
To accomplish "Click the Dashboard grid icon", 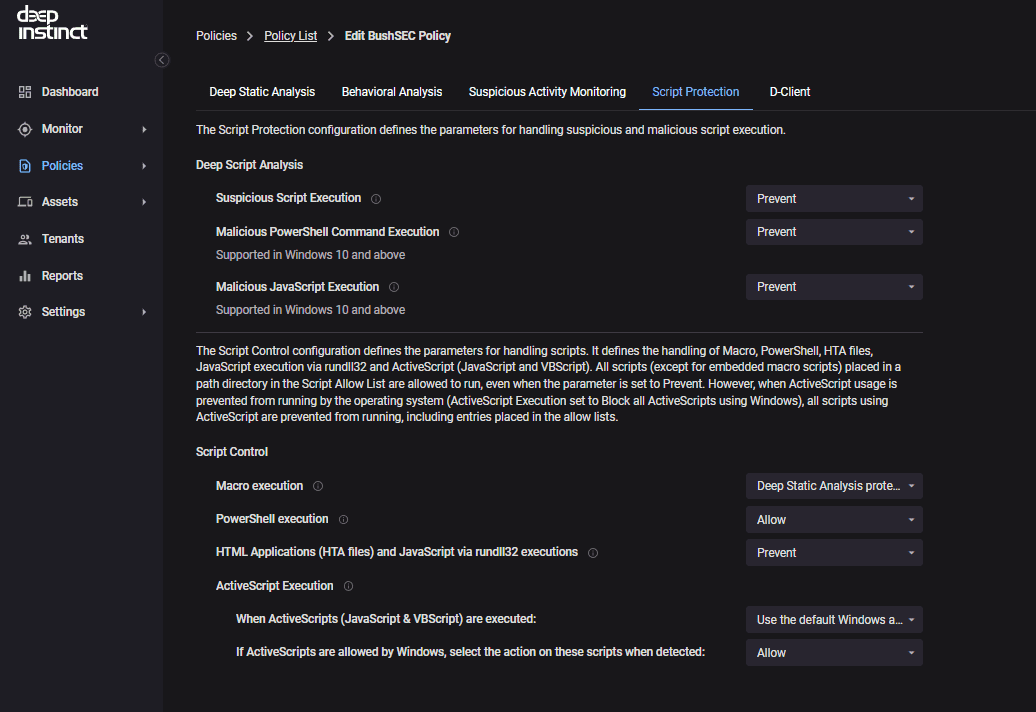I will click(25, 92).
